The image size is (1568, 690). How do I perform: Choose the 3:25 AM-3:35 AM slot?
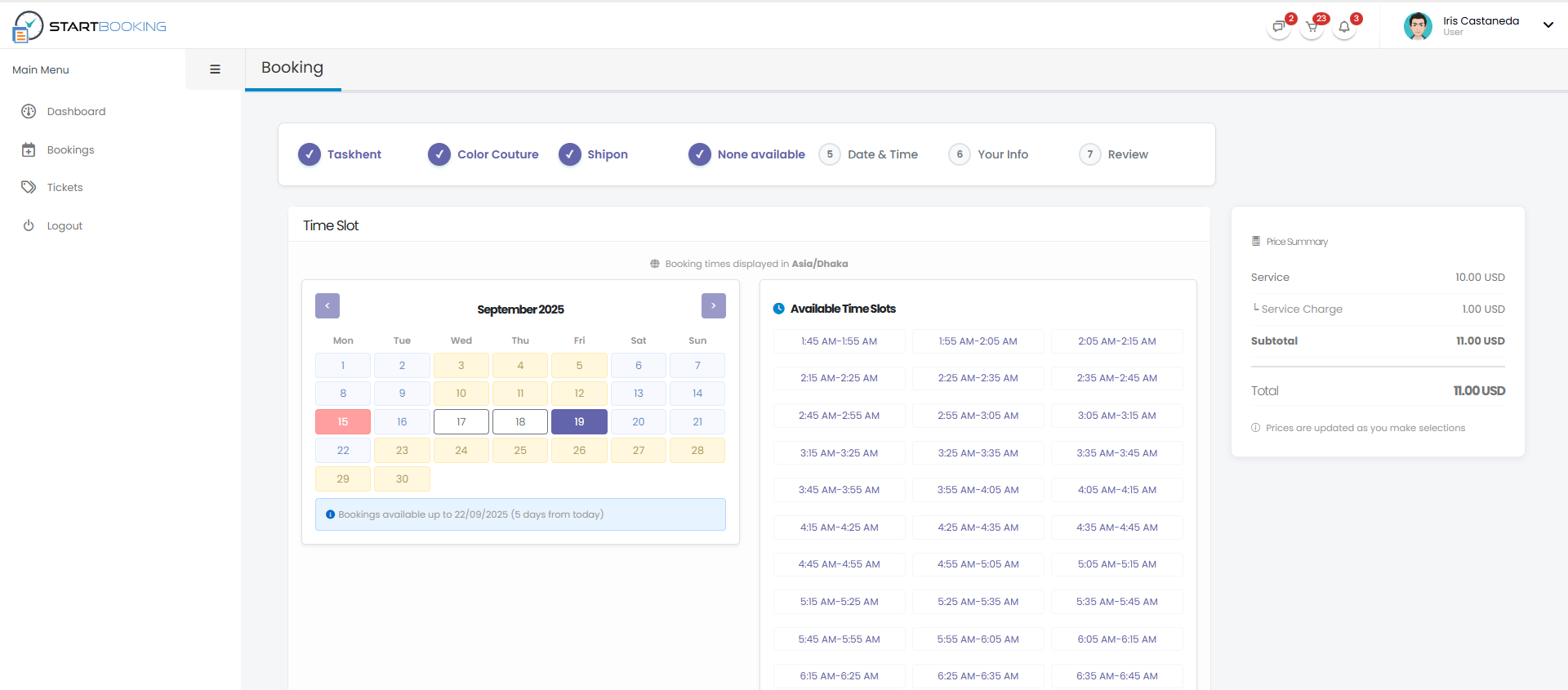point(978,453)
